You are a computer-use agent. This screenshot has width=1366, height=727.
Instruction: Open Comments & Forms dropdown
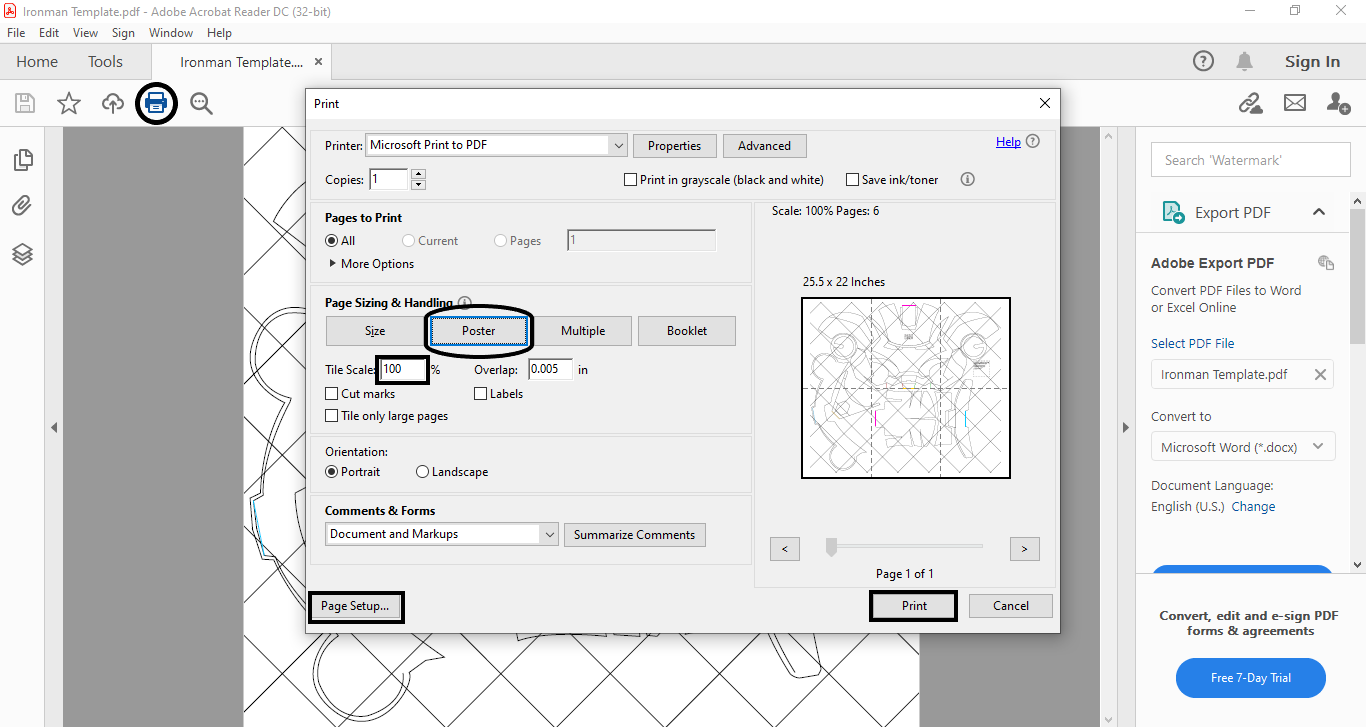point(442,534)
